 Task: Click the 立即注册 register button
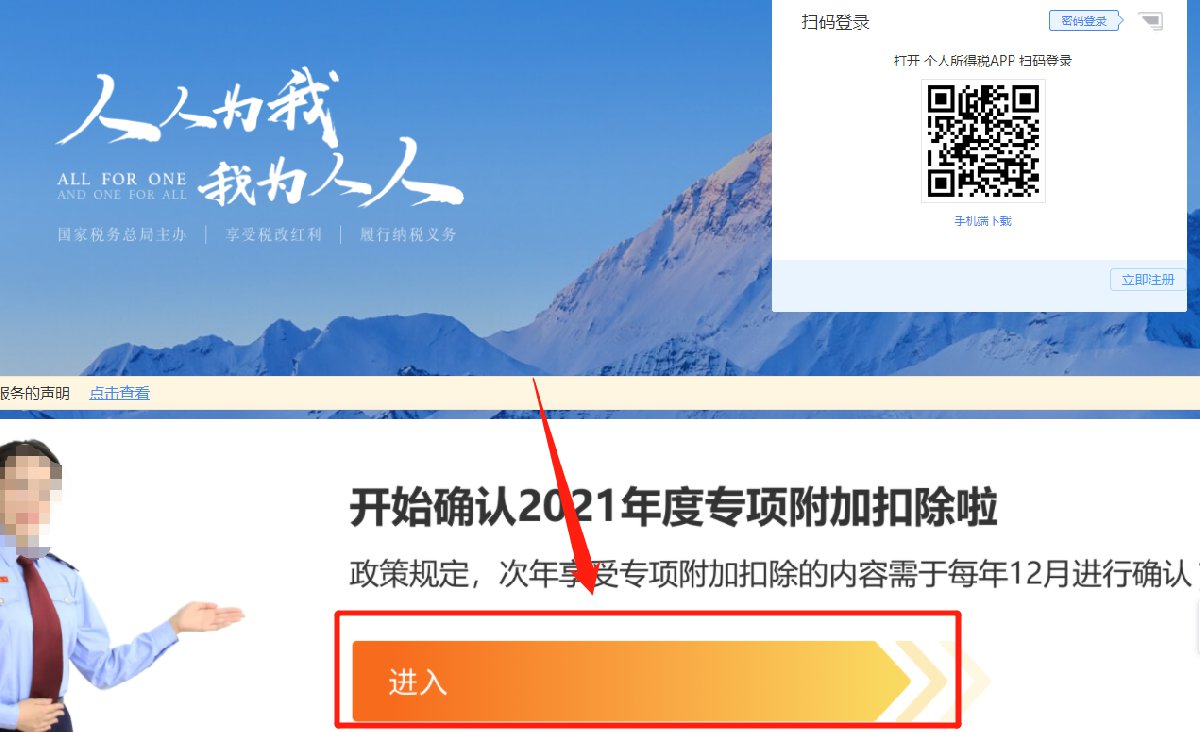[1148, 280]
